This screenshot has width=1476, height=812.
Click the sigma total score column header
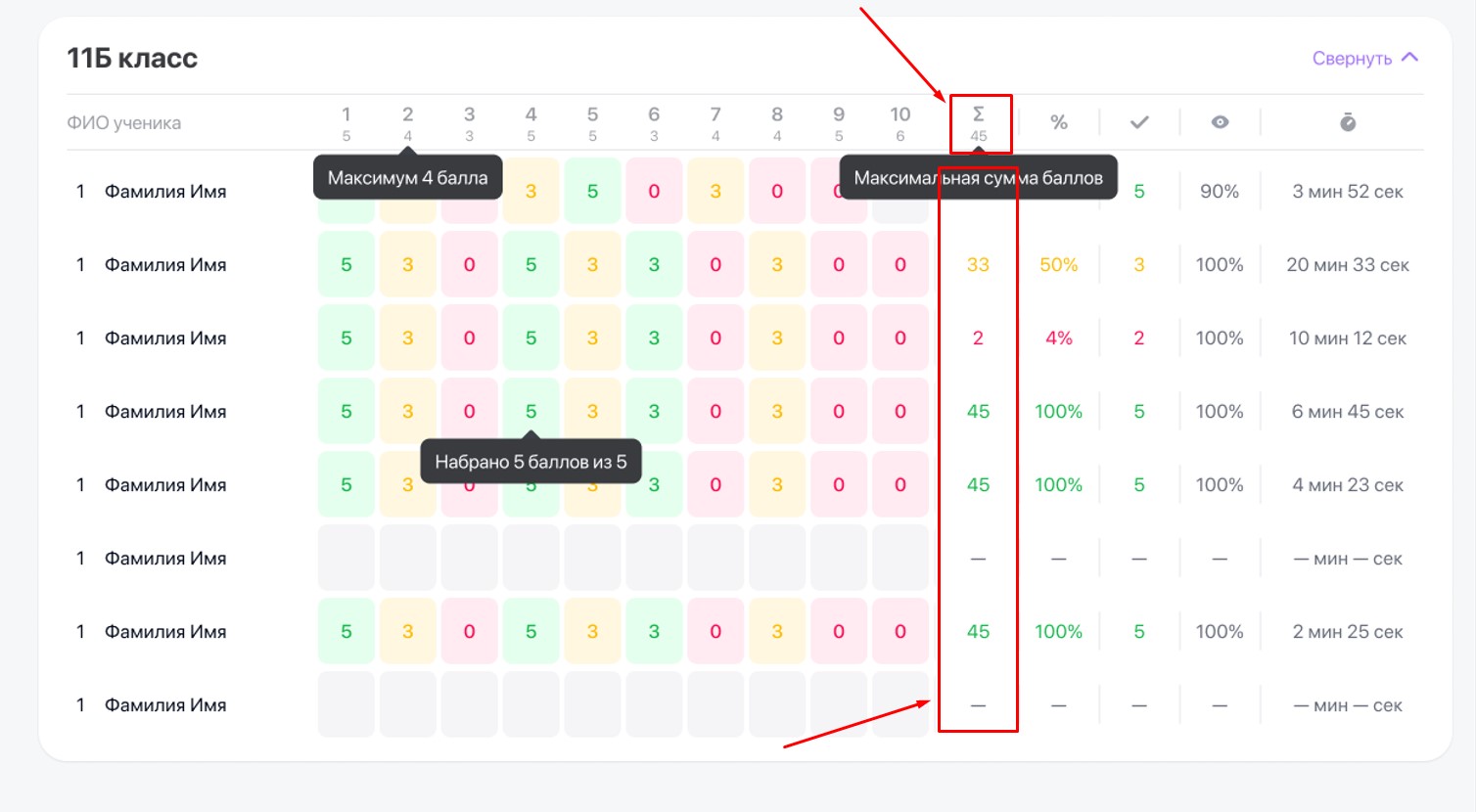(978, 123)
